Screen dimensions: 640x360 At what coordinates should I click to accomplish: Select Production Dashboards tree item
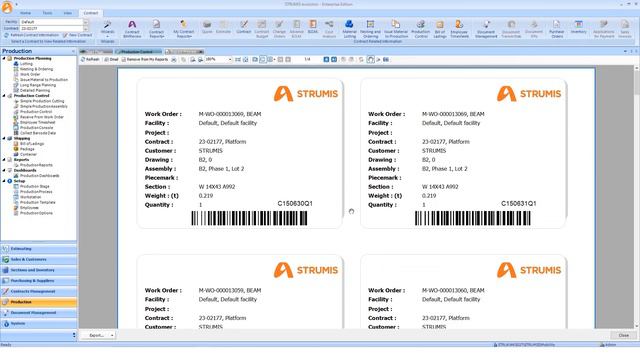tap(40, 176)
